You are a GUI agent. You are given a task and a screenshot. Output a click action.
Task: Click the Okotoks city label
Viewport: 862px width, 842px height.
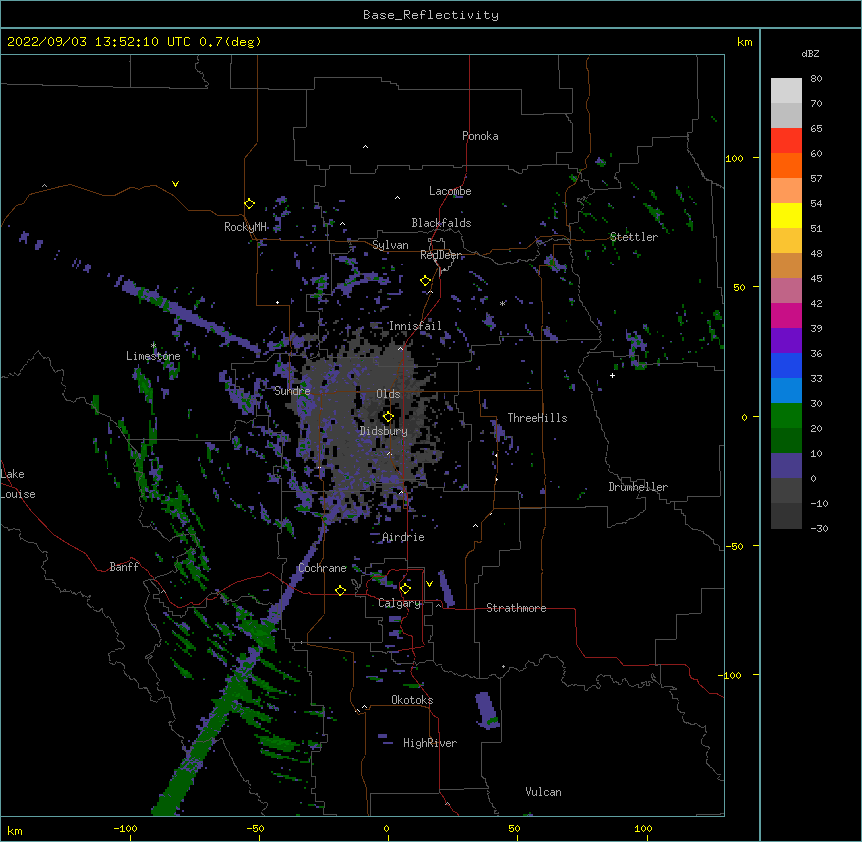(x=412, y=700)
